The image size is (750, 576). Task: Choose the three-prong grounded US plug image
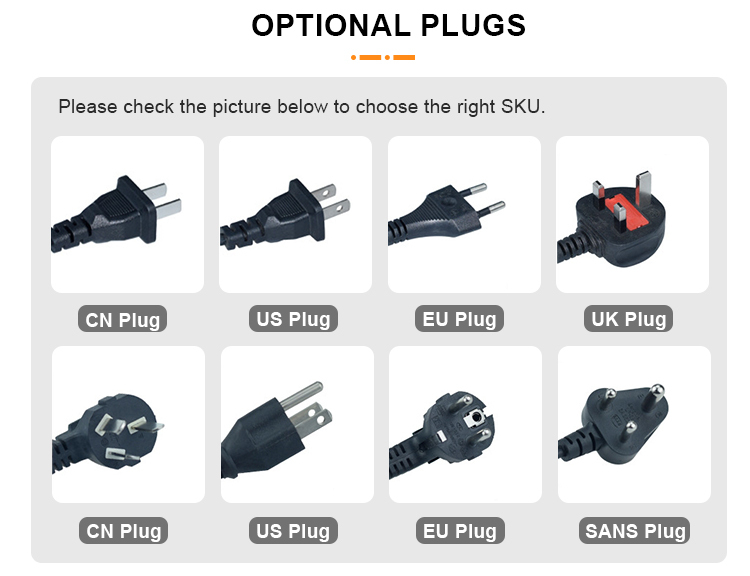[297, 424]
